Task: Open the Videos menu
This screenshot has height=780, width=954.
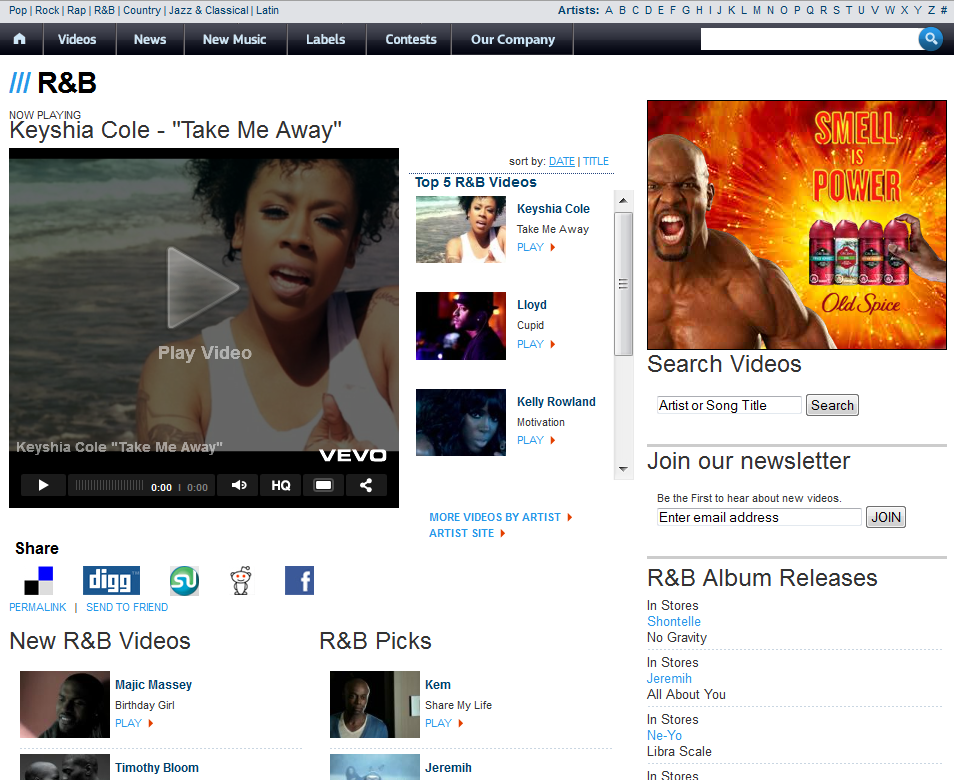Action: [x=77, y=40]
